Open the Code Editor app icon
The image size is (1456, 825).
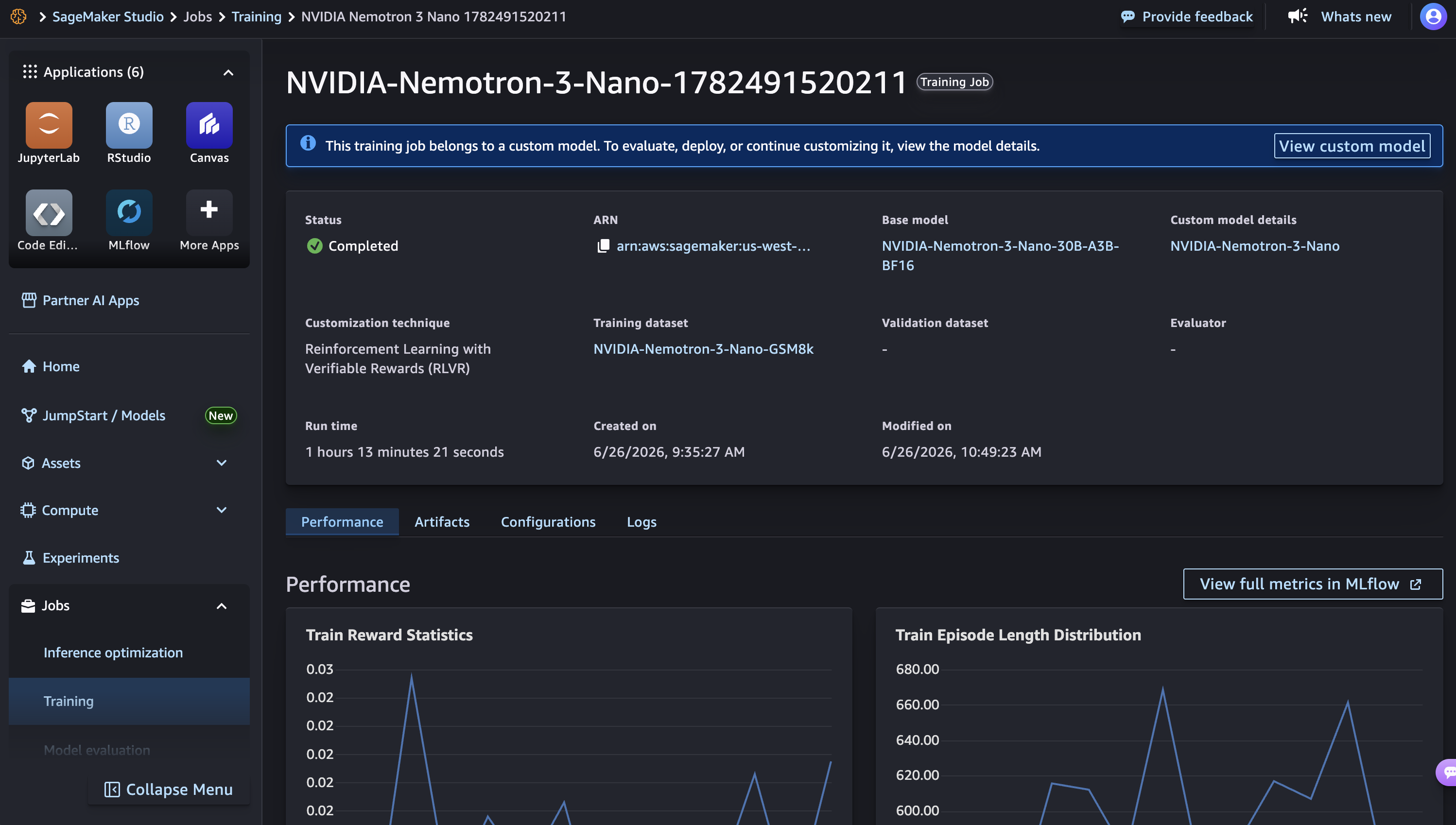click(x=49, y=212)
